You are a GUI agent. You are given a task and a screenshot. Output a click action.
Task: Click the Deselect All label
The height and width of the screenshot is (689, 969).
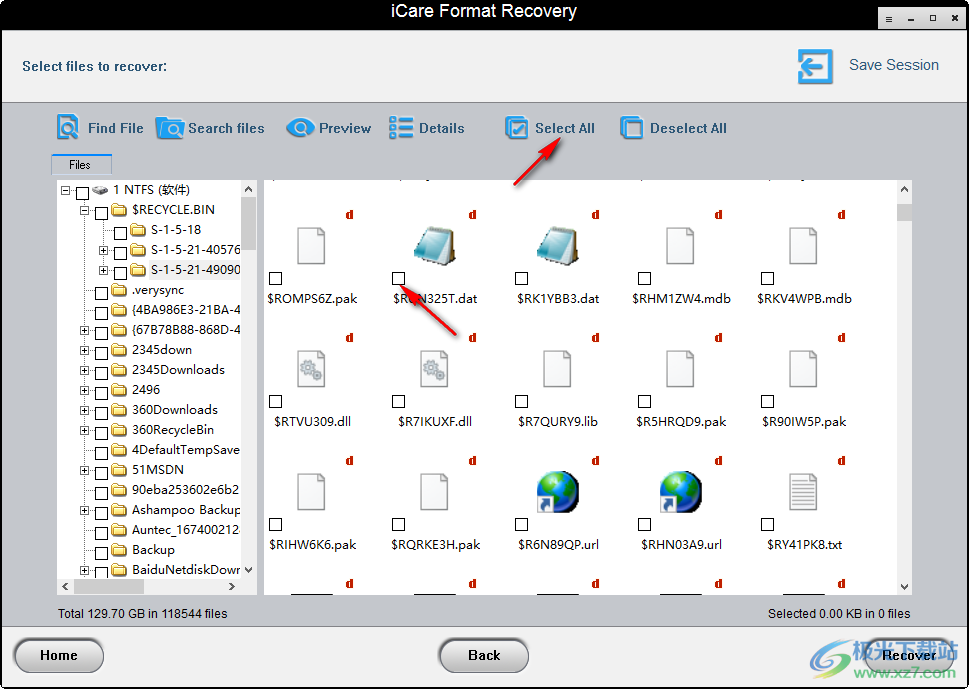688,128
